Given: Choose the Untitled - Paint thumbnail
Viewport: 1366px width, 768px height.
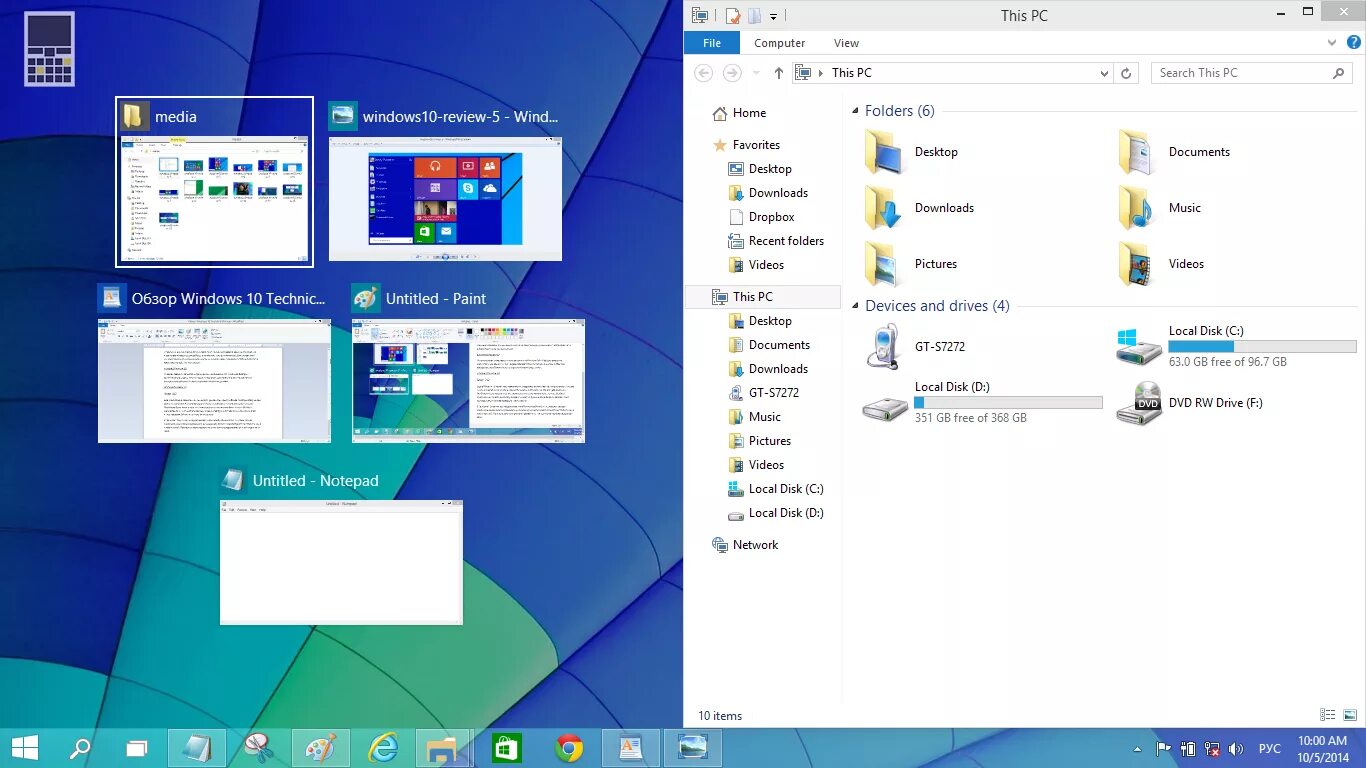Looking at the screenshot, I should 468,380.
